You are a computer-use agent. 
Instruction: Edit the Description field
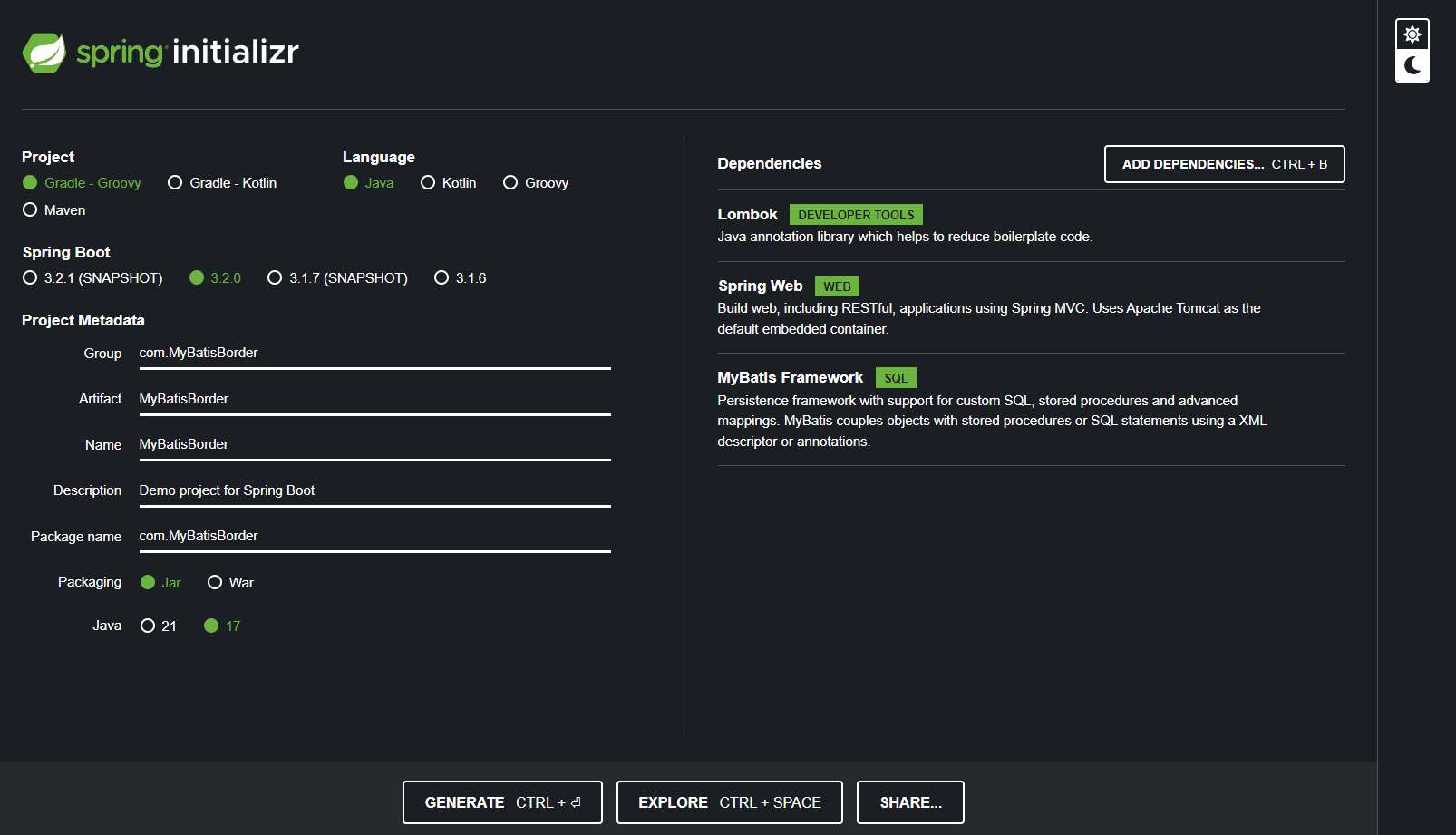click(374, 491)
